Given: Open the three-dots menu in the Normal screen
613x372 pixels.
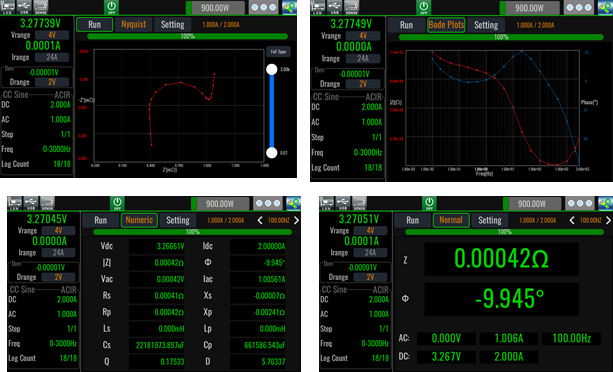Looking at the screenshot, I should click(580, 203).
